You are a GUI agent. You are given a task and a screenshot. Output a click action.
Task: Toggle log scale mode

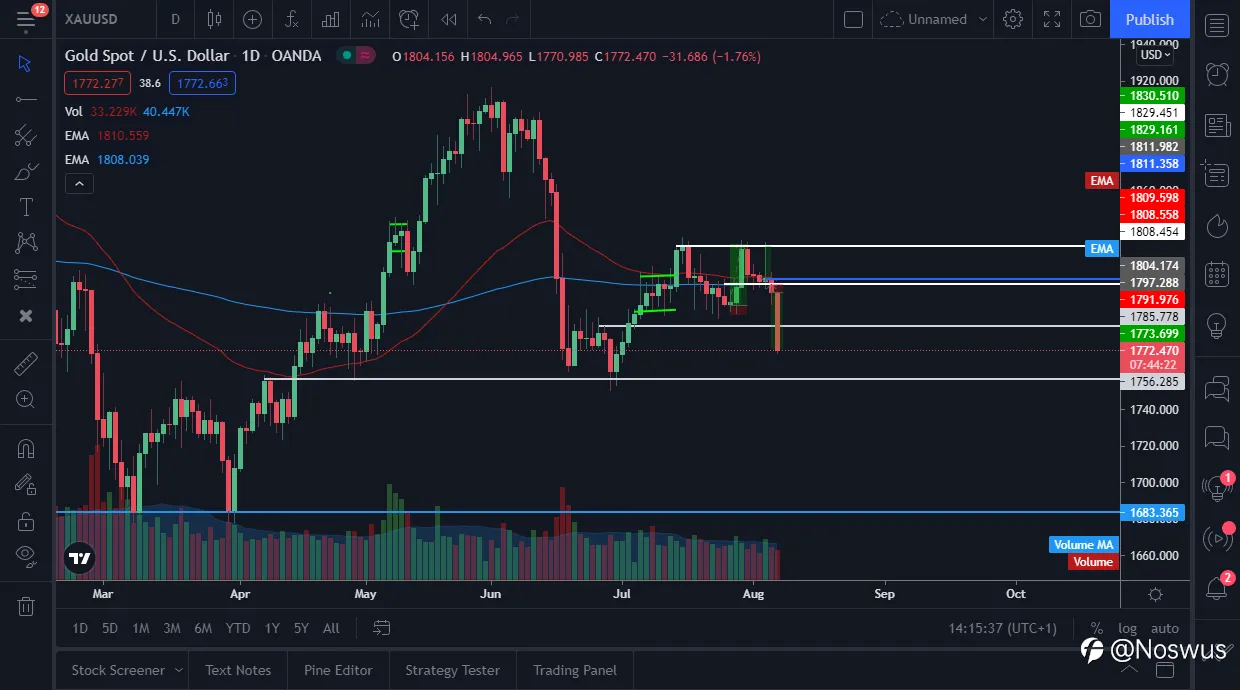[1128, 628]
